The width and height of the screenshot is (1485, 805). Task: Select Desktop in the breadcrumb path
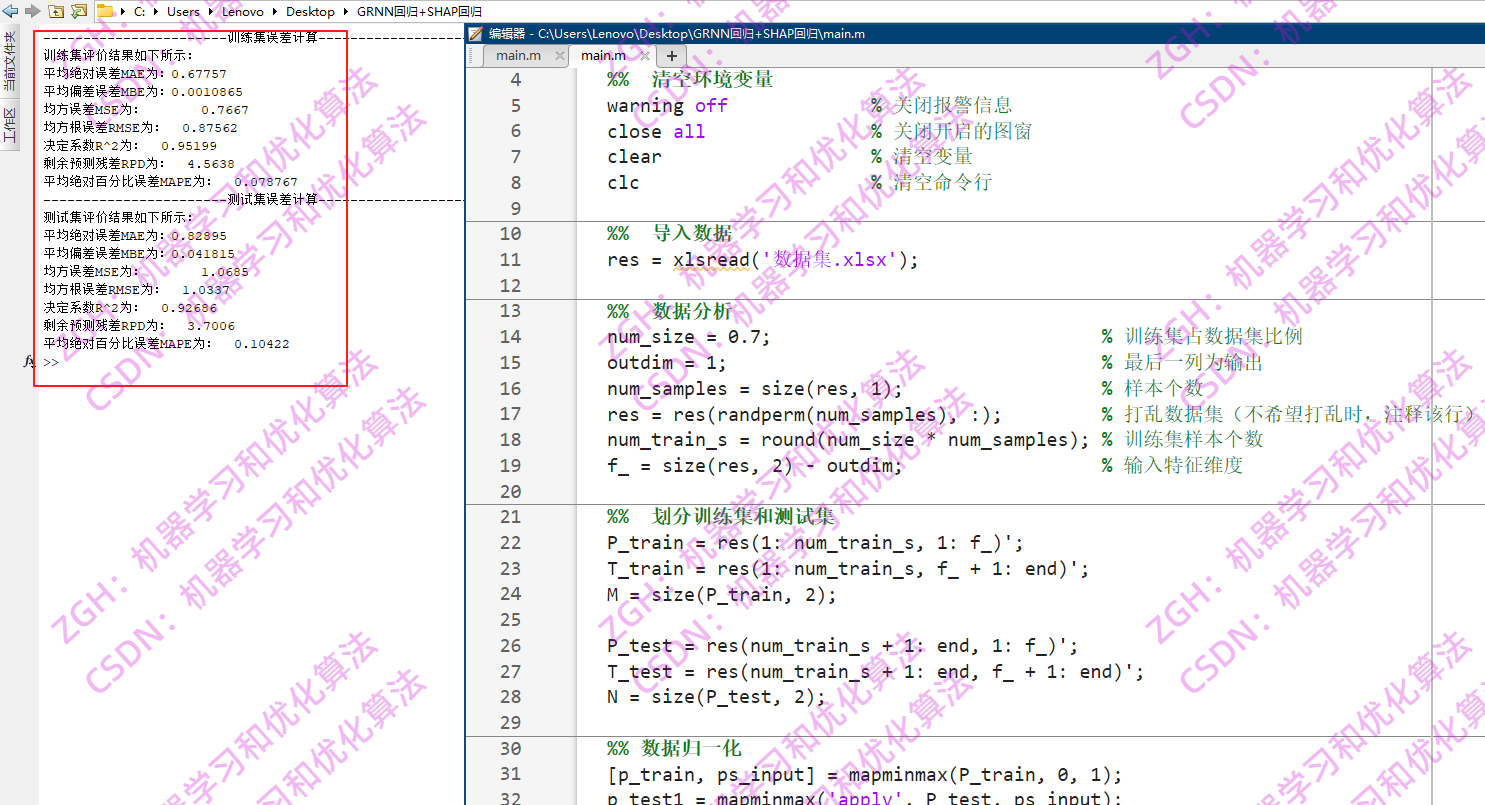310,12
